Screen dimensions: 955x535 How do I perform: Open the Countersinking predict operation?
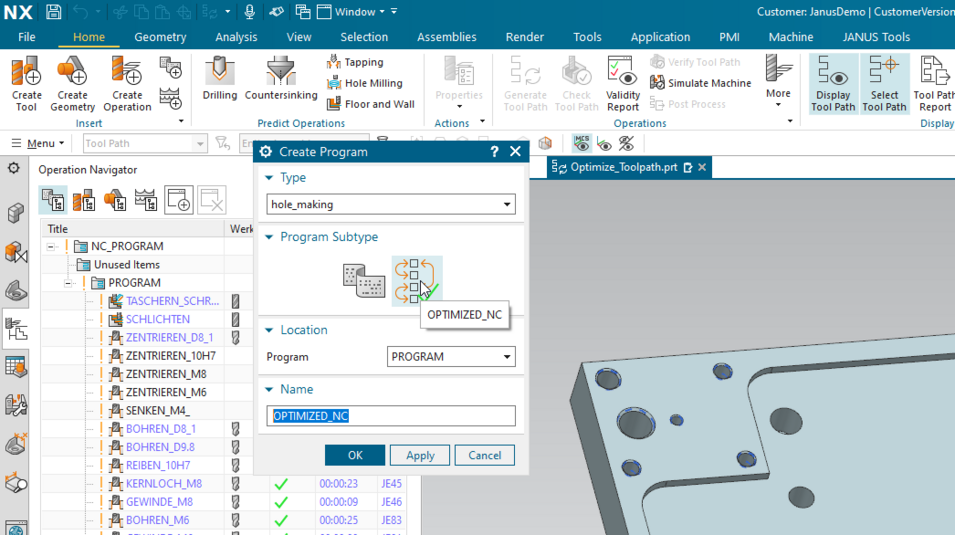point(281,79)
